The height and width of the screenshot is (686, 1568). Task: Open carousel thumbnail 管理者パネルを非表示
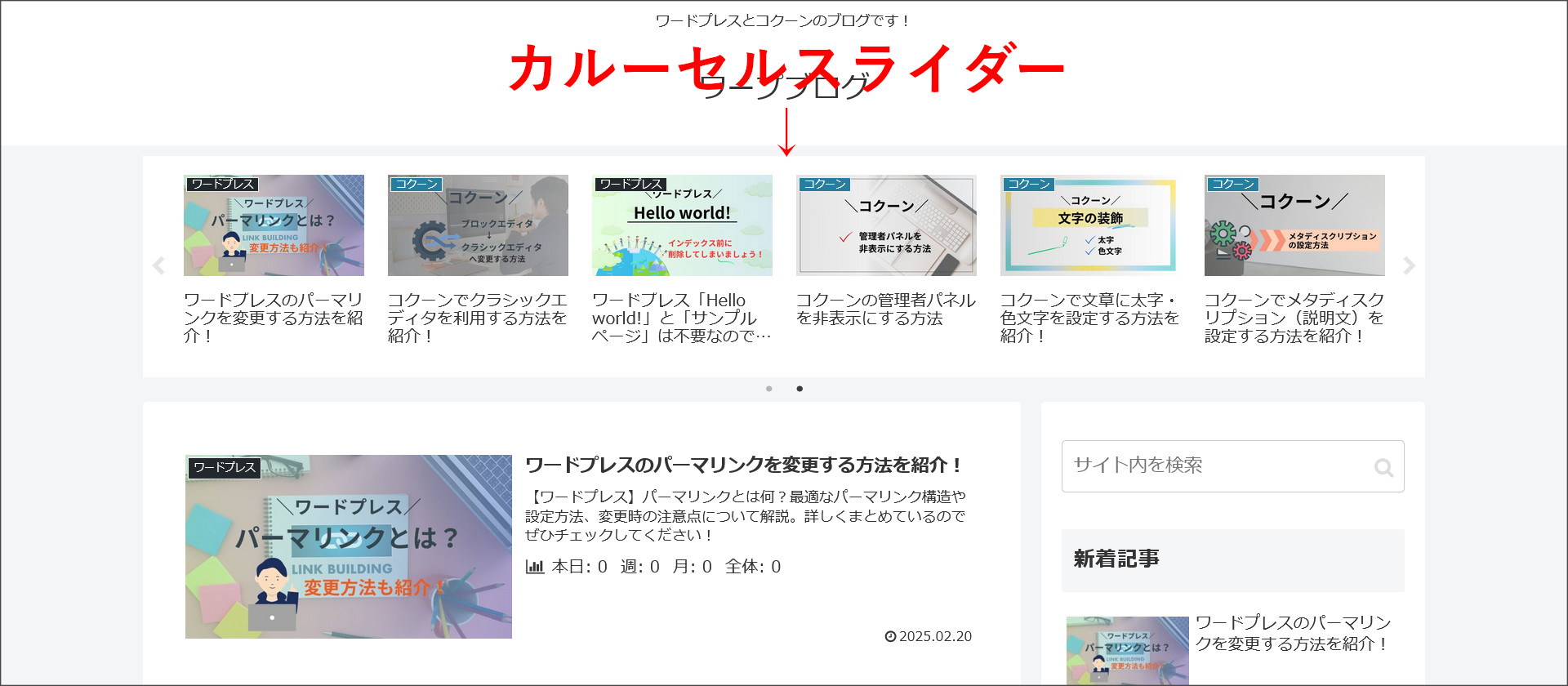886,225
